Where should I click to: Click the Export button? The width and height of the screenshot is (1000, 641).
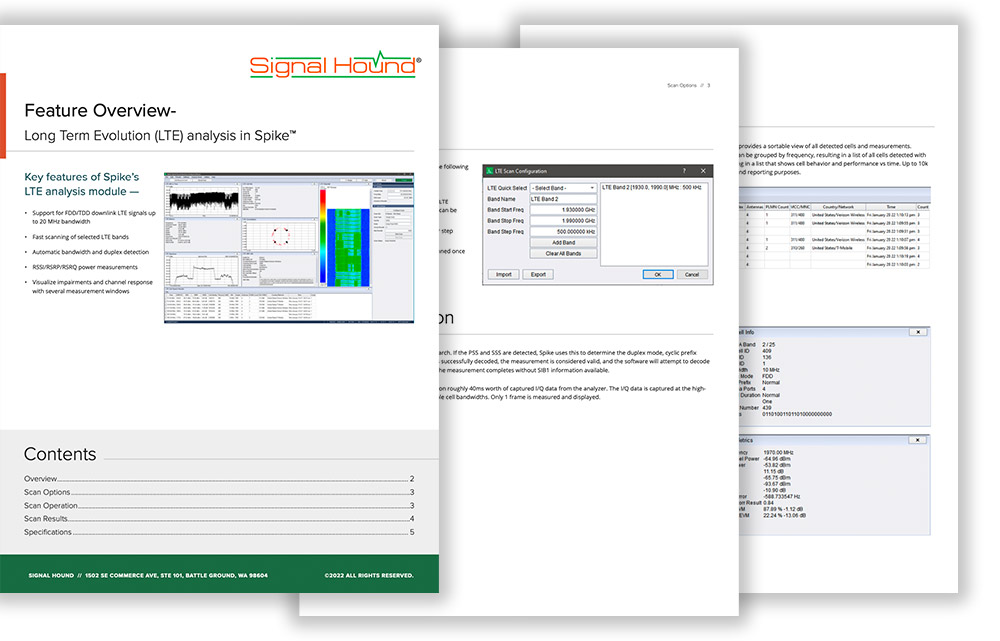(538, 274)
